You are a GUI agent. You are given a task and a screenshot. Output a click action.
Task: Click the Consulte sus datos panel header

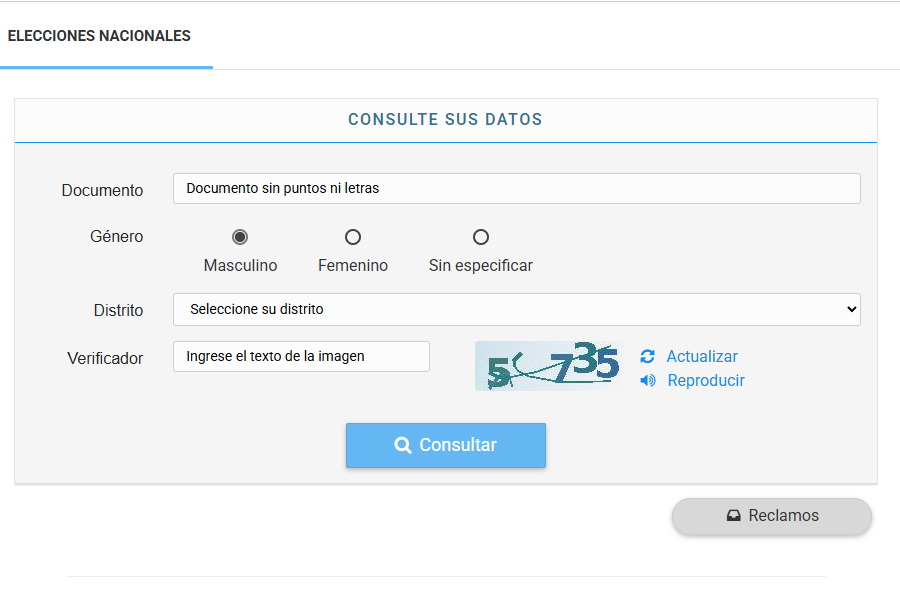point(445,120)
